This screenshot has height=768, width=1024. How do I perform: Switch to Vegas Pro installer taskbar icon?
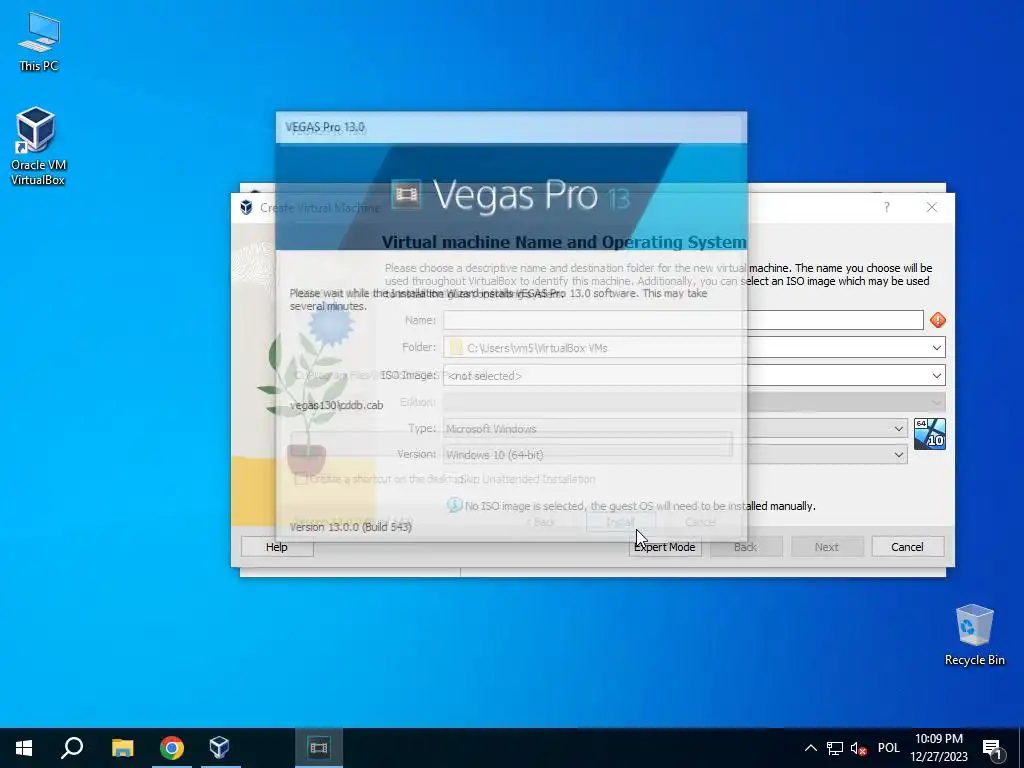pos(319,748)
